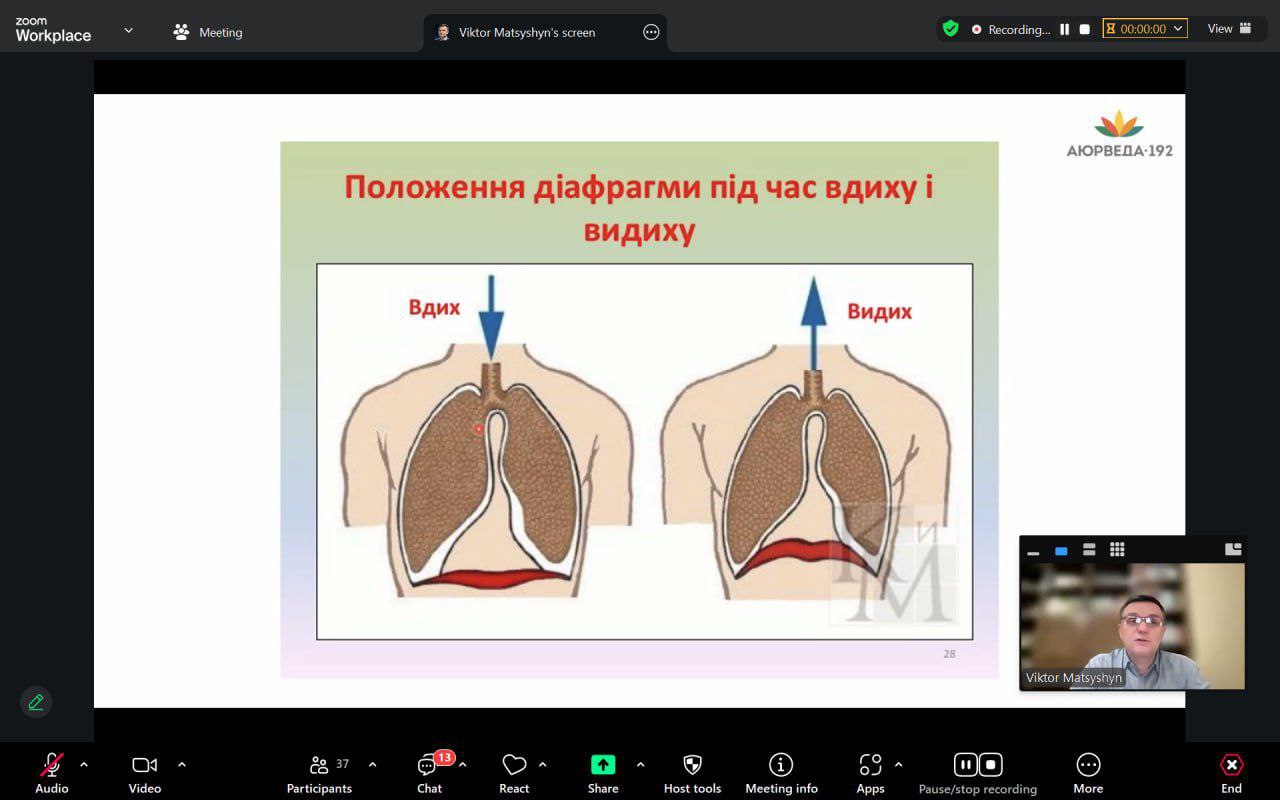Switch video panel to grid view
This screenshot has width=1280, height=800.
(1117, 550)
